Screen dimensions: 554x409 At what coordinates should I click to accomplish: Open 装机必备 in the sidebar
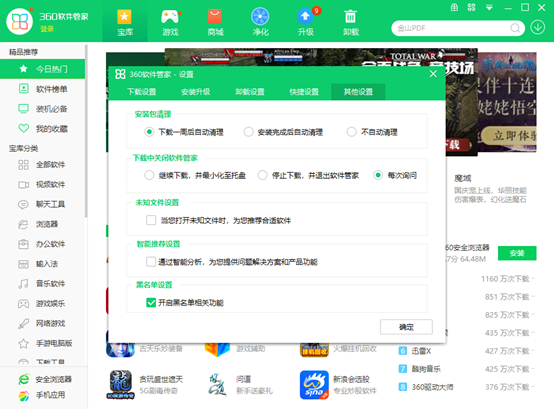pyautogui.click(x=42, y=109)
